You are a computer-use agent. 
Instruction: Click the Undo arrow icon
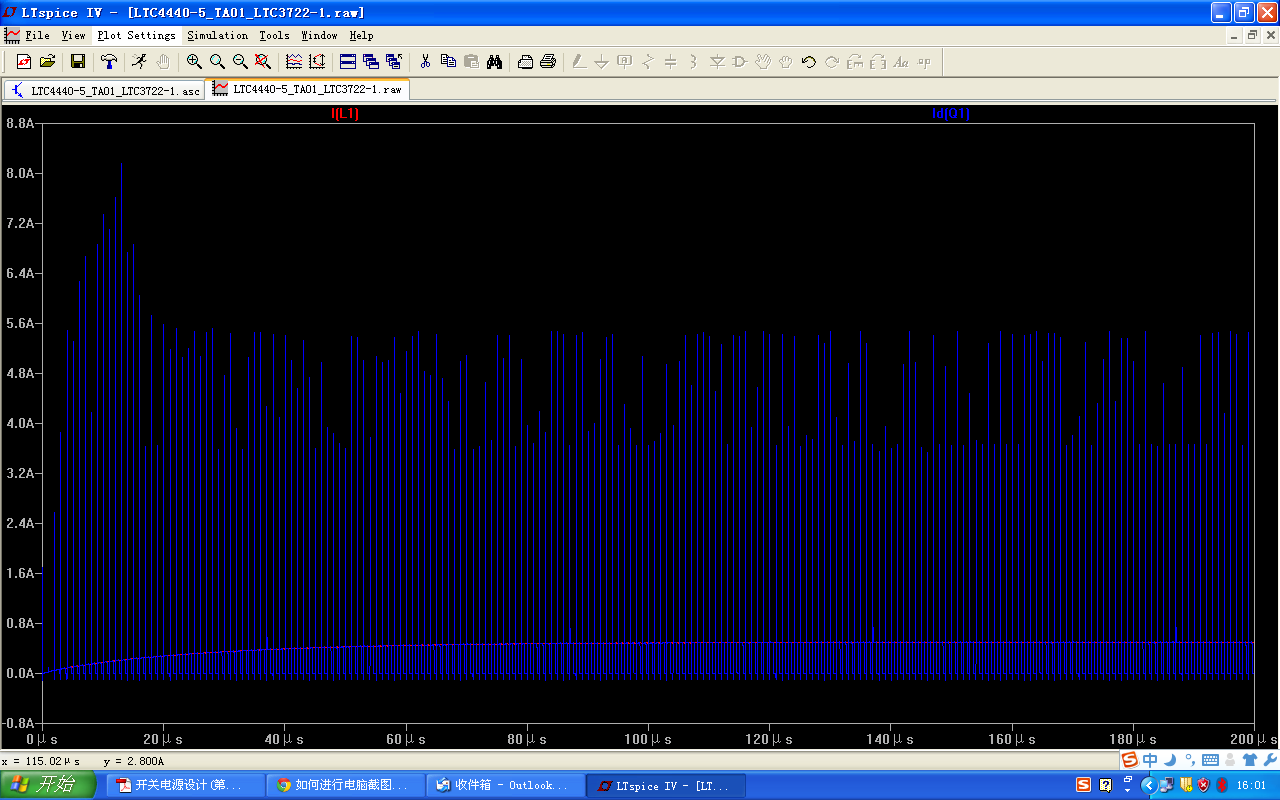click(x=809, y=62)
